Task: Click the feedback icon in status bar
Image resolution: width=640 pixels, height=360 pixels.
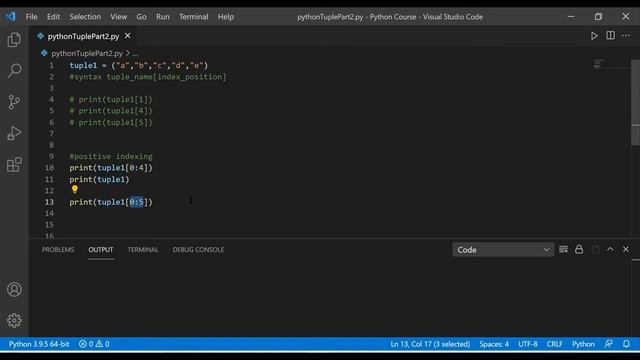Action: [x=609, y=344]
